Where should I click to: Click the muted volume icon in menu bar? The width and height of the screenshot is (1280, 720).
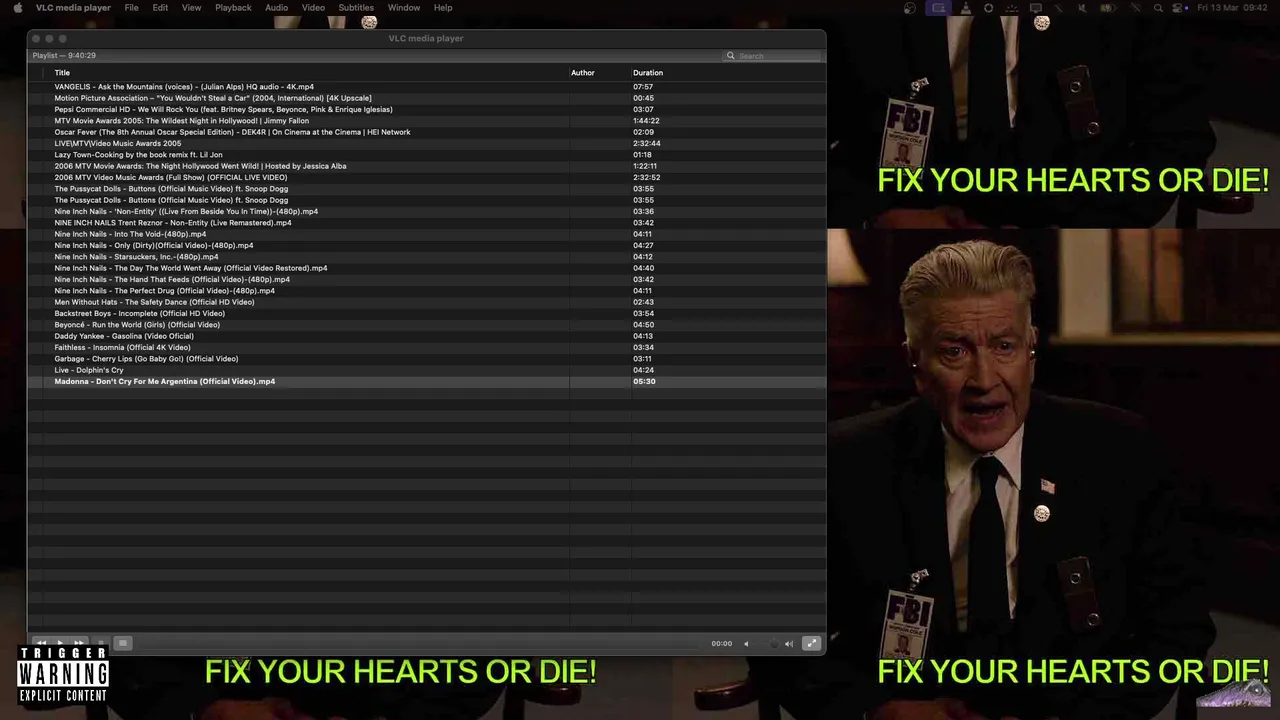coord(1082,8)
